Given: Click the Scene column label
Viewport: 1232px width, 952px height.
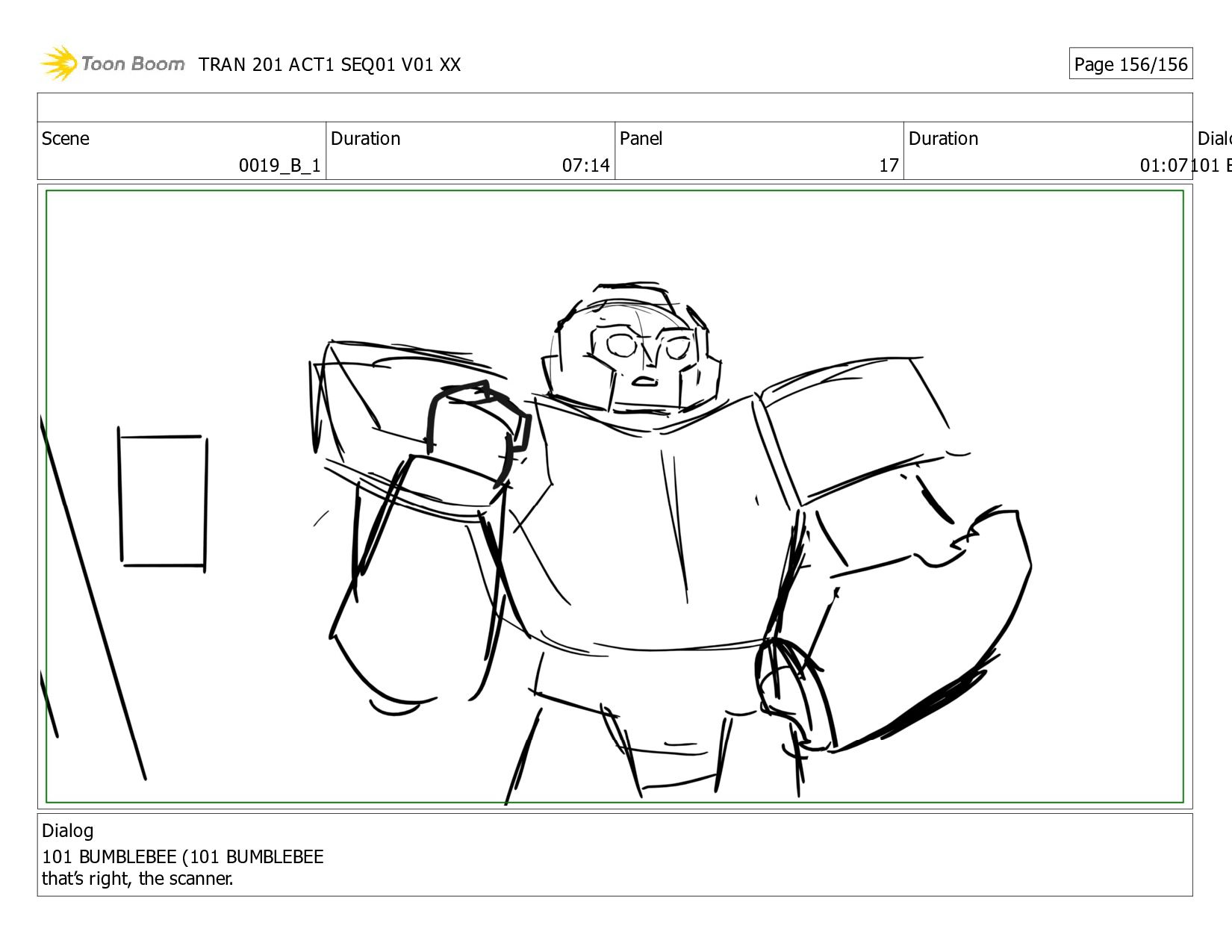Looking at the screenshot, I should [x=66, y=139].
